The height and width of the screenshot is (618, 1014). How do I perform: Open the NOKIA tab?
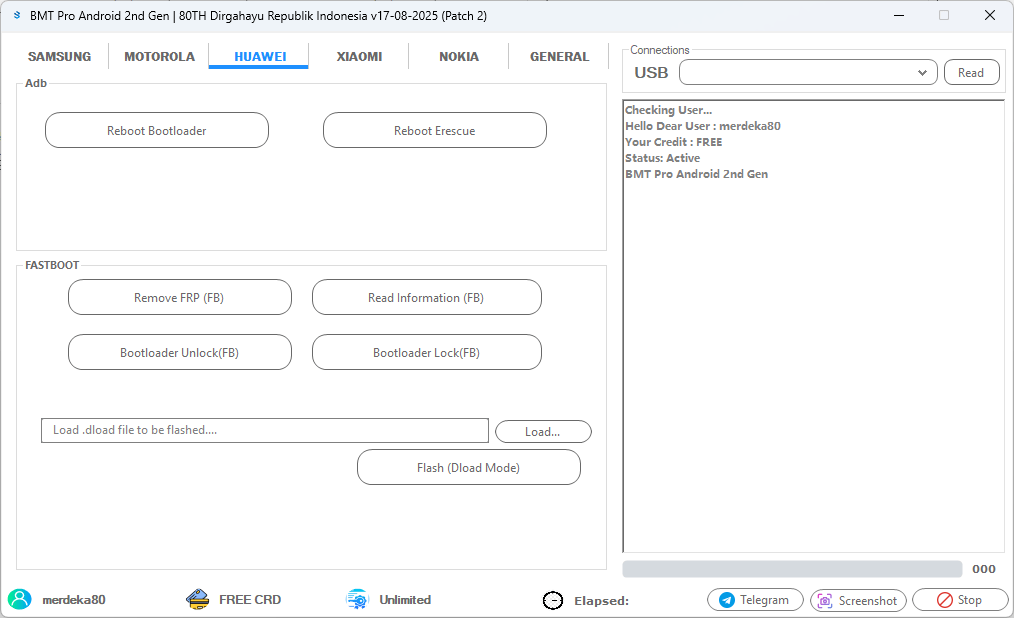(458, 56)
